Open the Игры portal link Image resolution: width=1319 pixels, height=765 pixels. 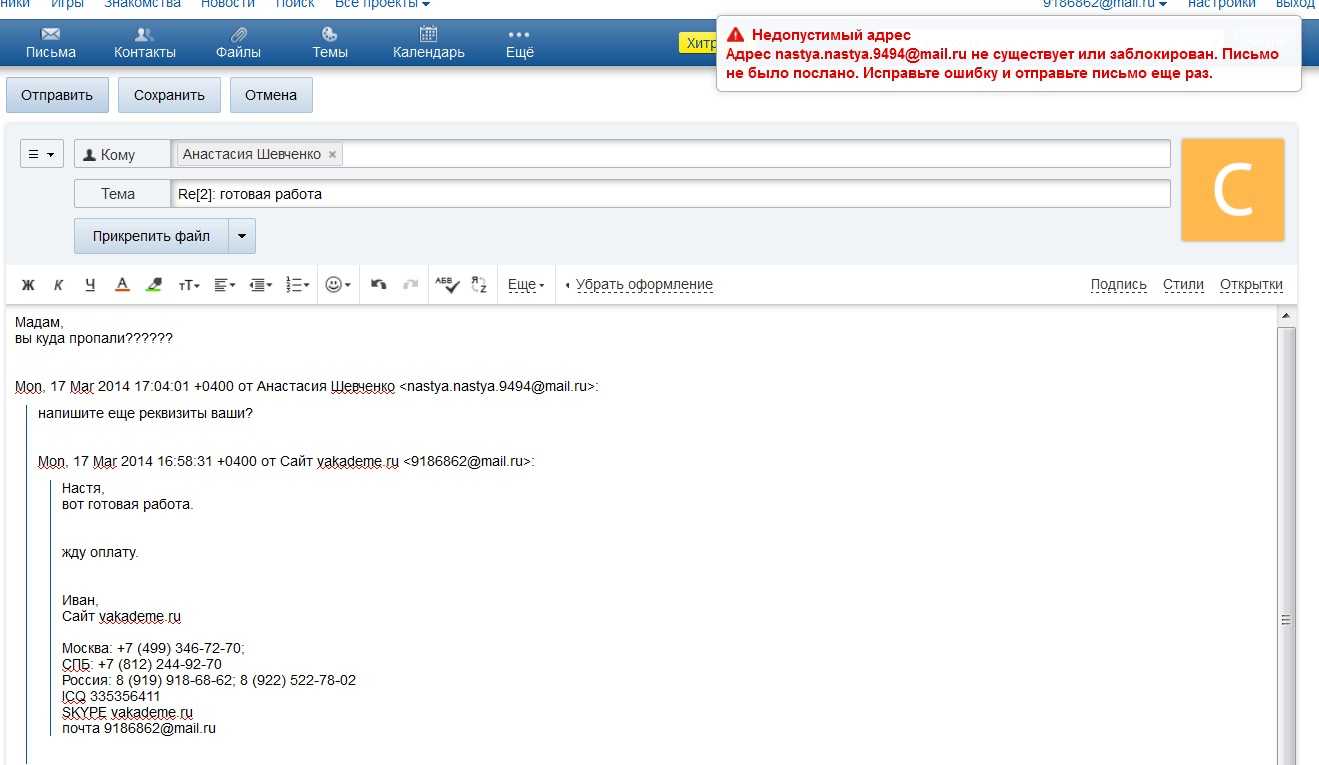coord(67,4)
